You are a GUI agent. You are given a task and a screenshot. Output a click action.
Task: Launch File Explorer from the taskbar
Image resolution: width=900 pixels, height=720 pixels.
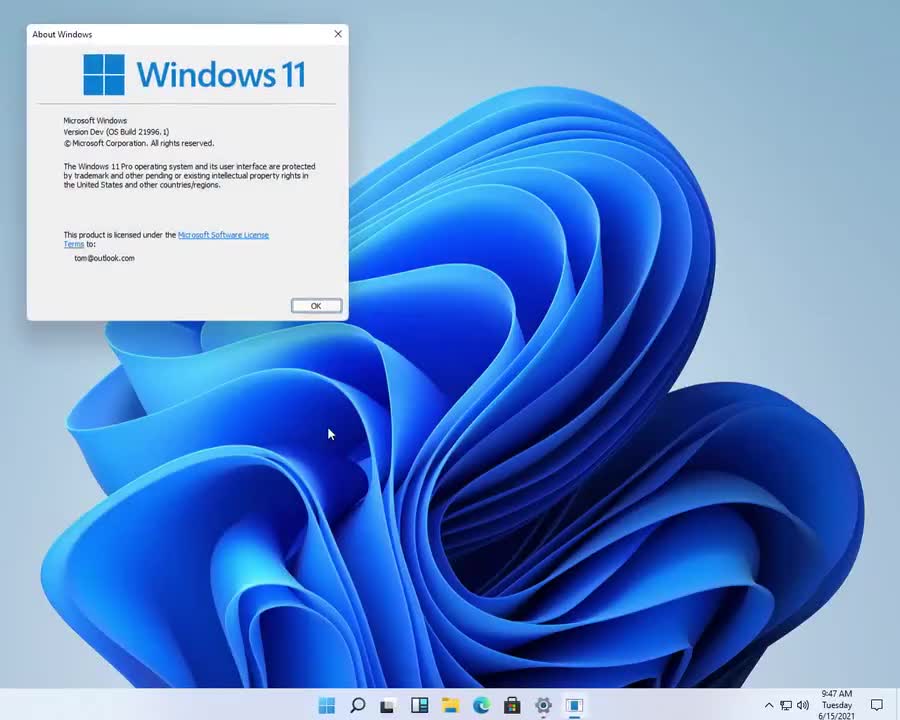coord(450,705)
